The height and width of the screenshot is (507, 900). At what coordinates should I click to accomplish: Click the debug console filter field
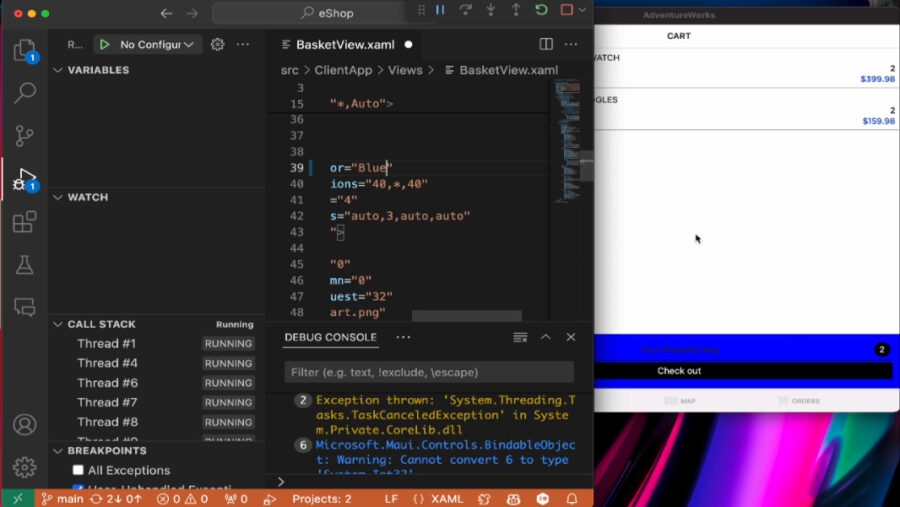point(429,372)
